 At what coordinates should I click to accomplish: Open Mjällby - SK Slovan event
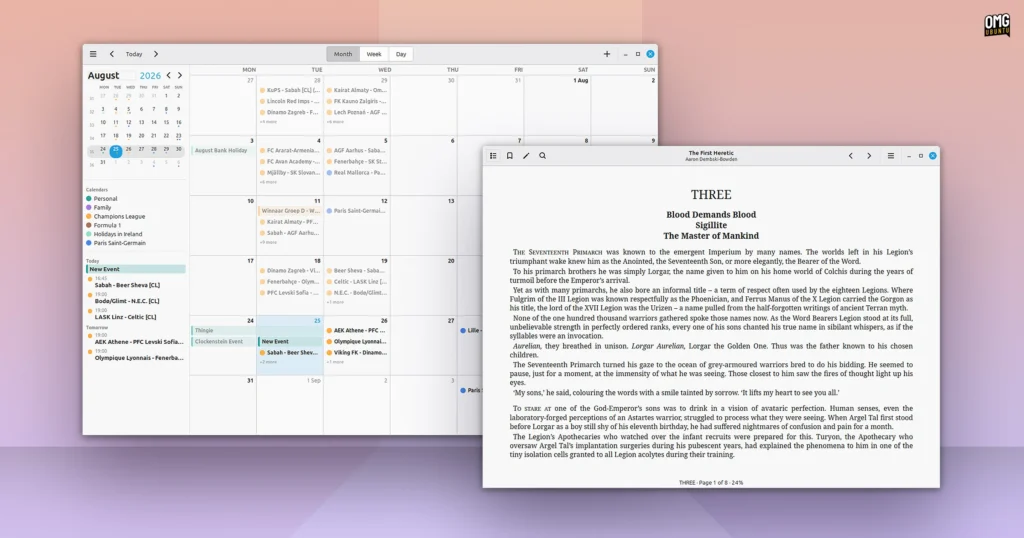[290, 173]
